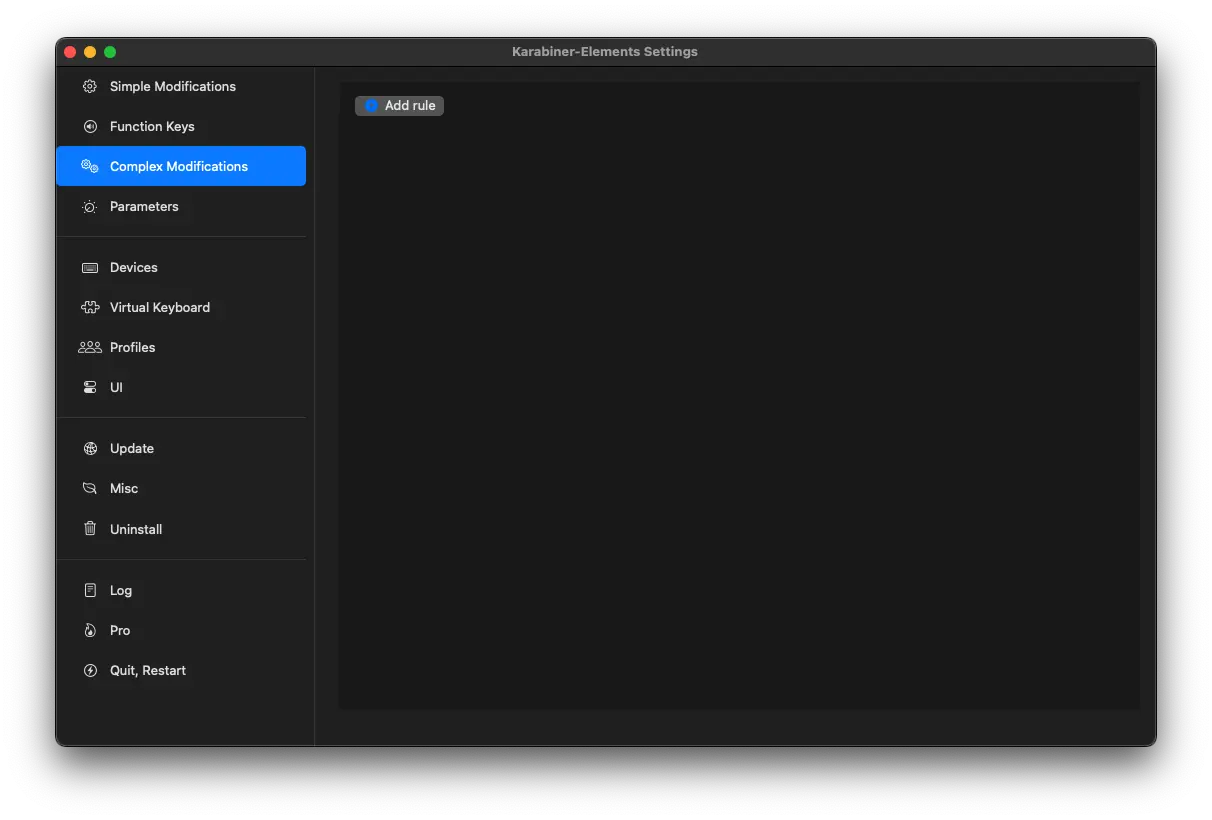Image resolution: width=1212 pixels, height=820 pixels.
Task: Click the Add rule button text
Action: (410, 106)
